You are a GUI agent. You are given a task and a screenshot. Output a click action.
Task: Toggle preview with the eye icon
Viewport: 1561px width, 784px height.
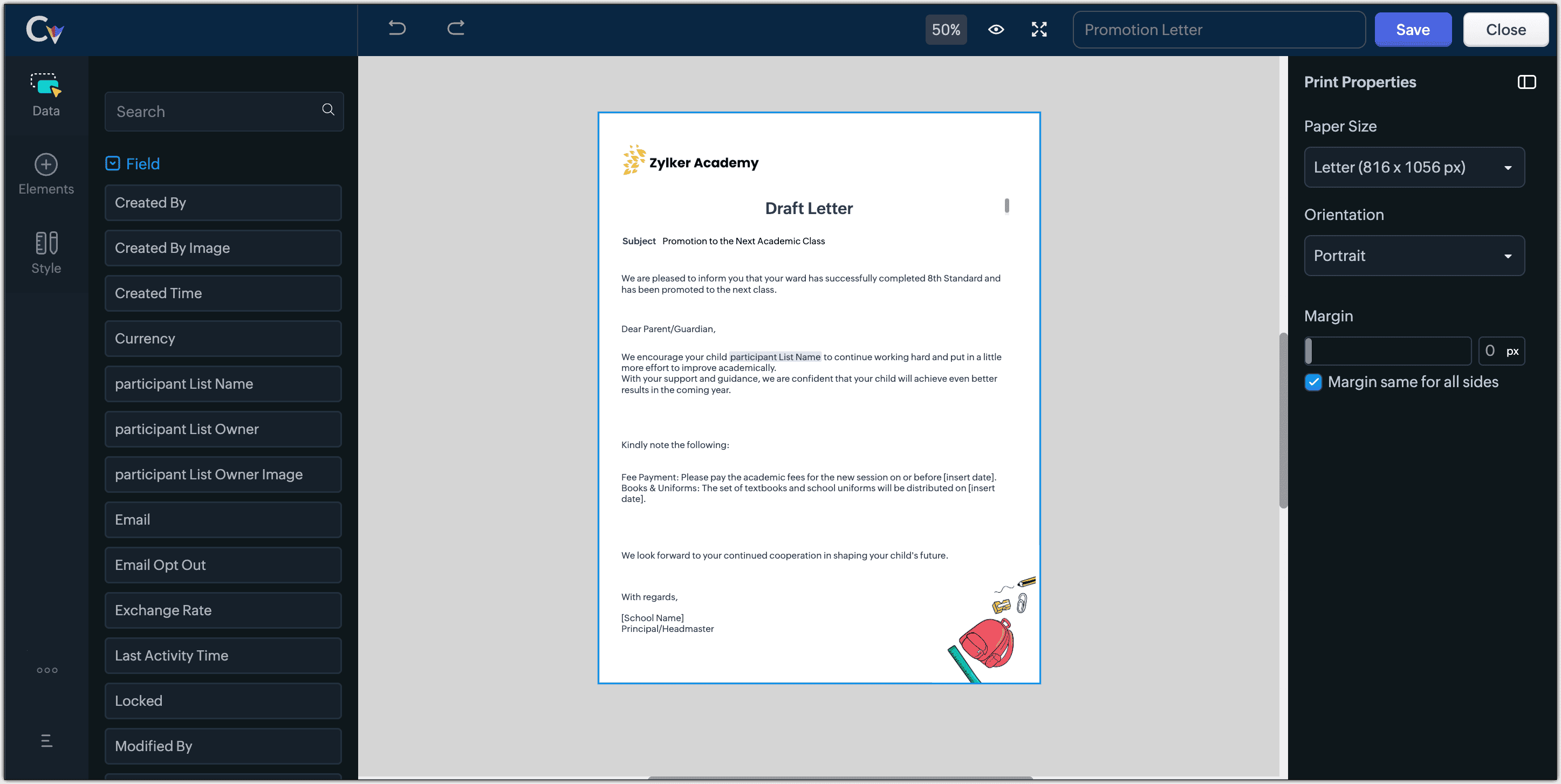click(x=996, y=30)
